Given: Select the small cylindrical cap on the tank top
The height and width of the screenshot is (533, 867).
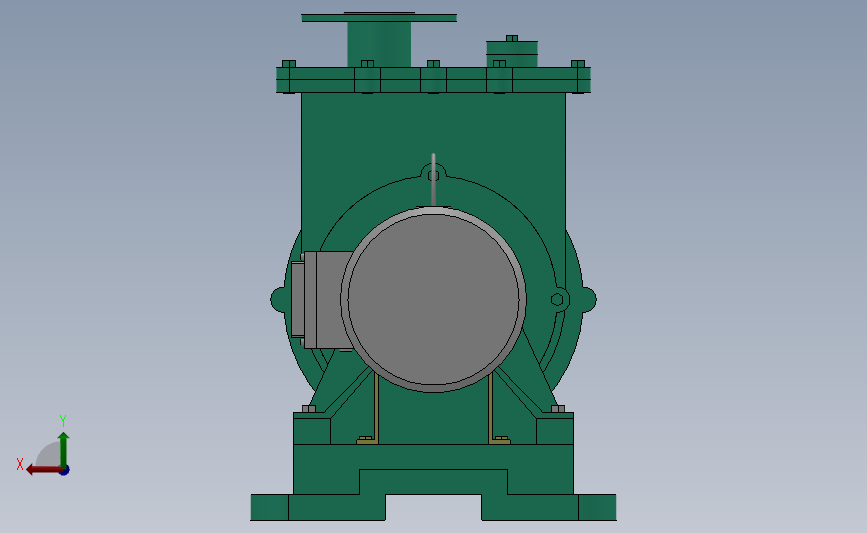Looking at the screenshot, I should 512,54.
